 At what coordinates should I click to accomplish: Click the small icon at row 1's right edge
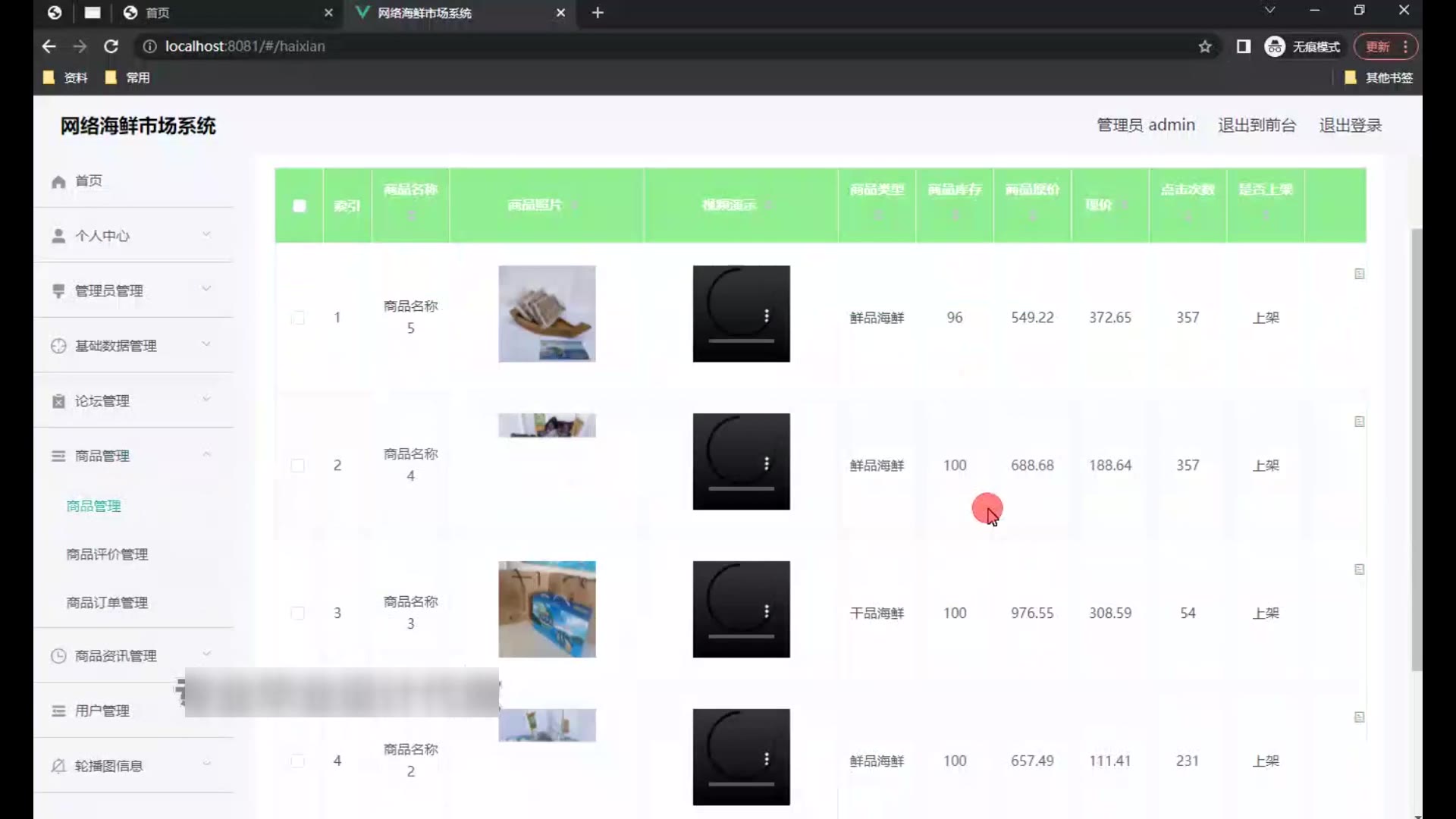[x=1359, y=274]
